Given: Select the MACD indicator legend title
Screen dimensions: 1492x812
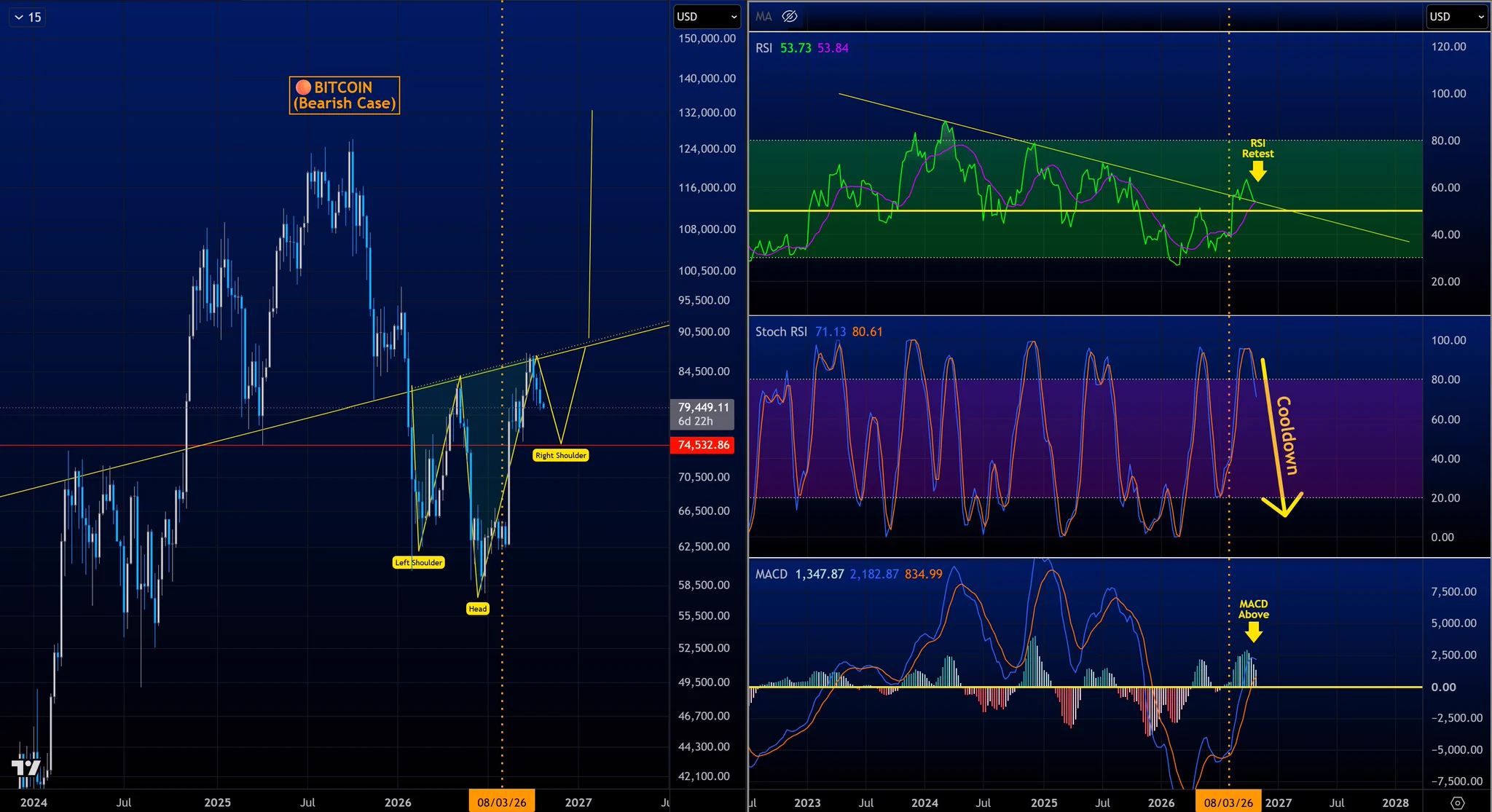Looking at the screenshot, I should pyautogui.click(x=771, y=575).
